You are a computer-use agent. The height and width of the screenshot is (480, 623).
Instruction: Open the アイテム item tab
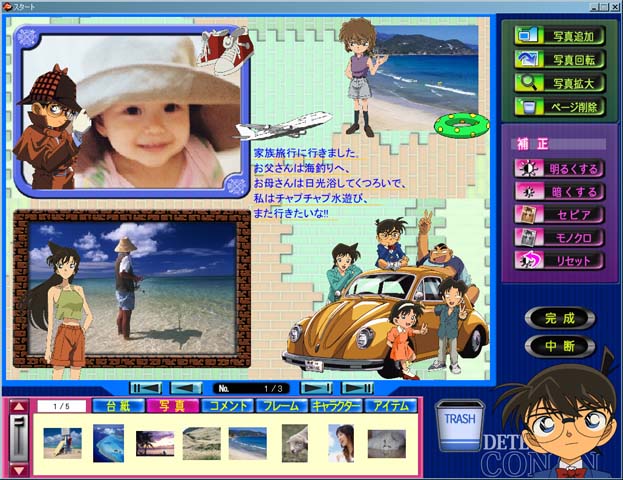tap(391, 406)
